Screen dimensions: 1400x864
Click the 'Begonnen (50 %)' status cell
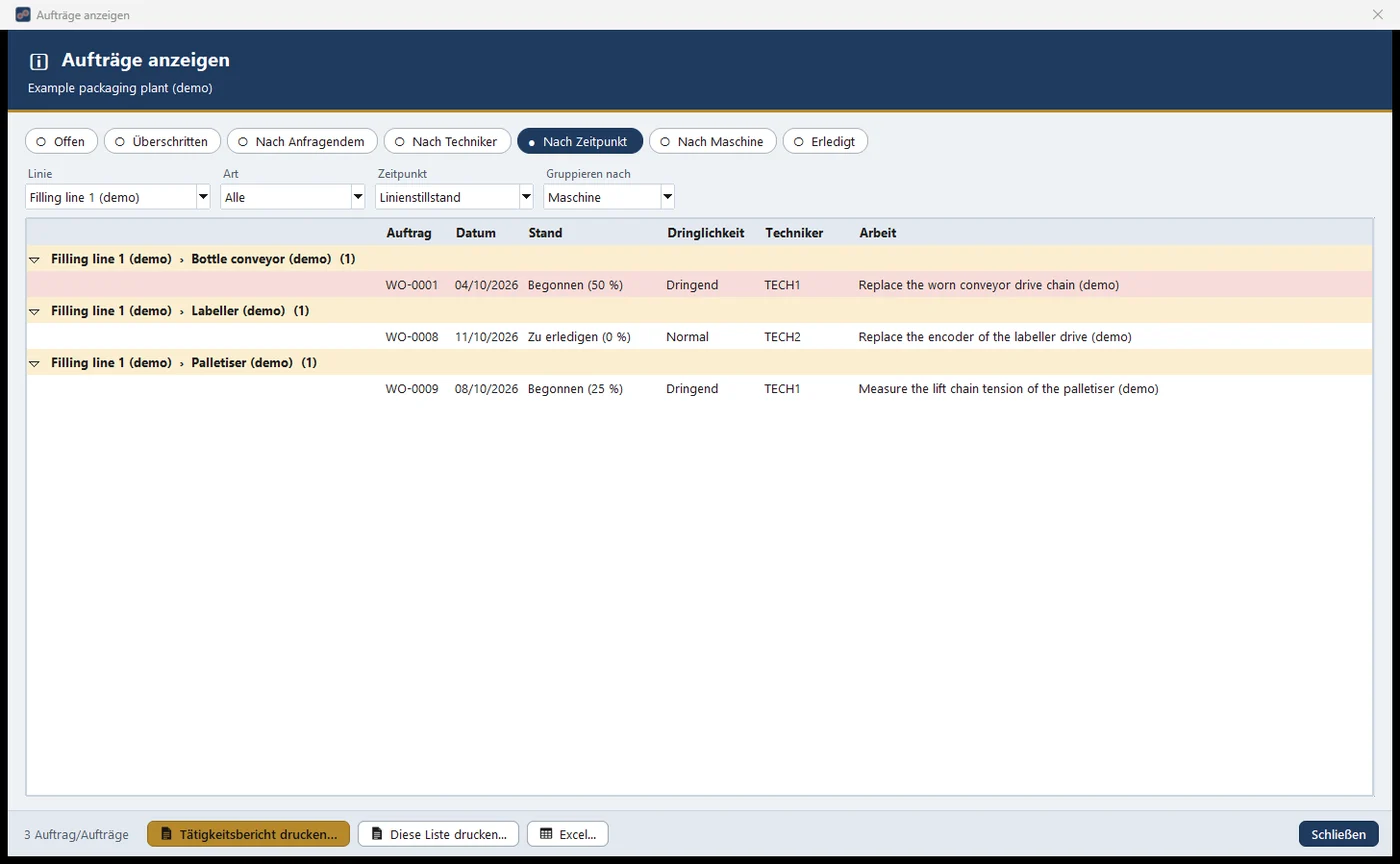coord(575,285)
